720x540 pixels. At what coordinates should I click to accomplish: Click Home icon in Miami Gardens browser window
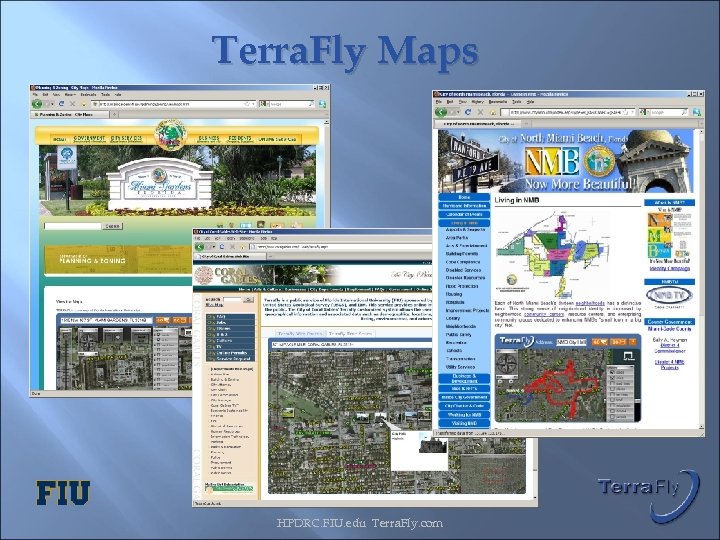[x=83, y=104]
